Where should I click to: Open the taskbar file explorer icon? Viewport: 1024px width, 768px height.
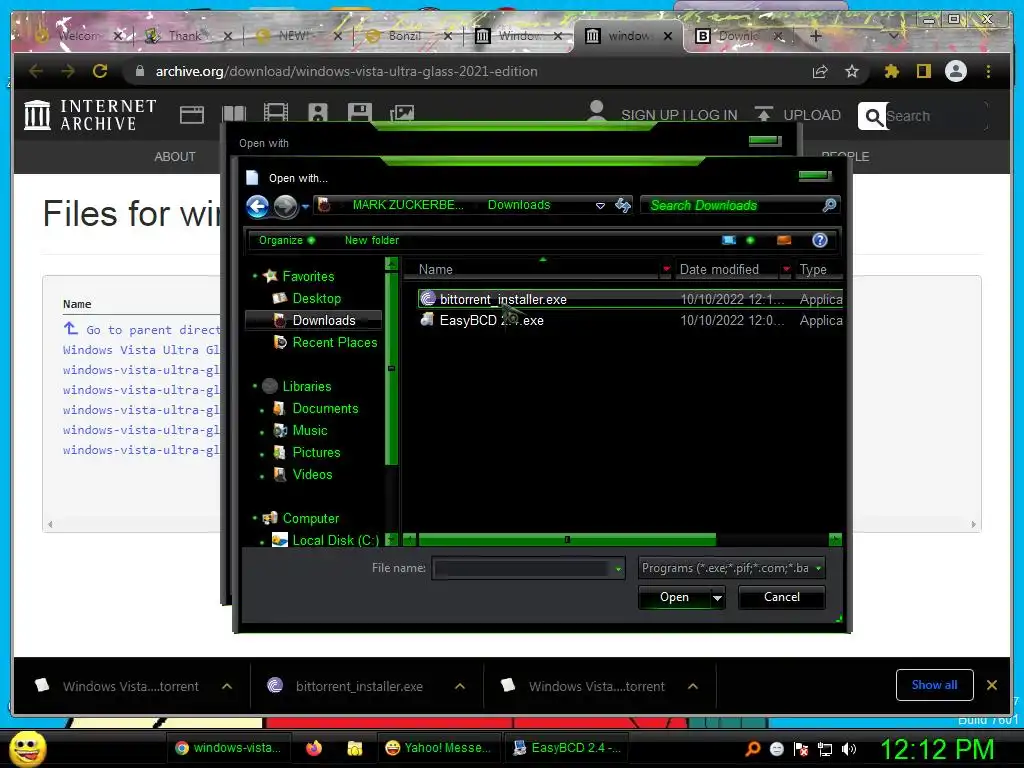tap(355, 748)
